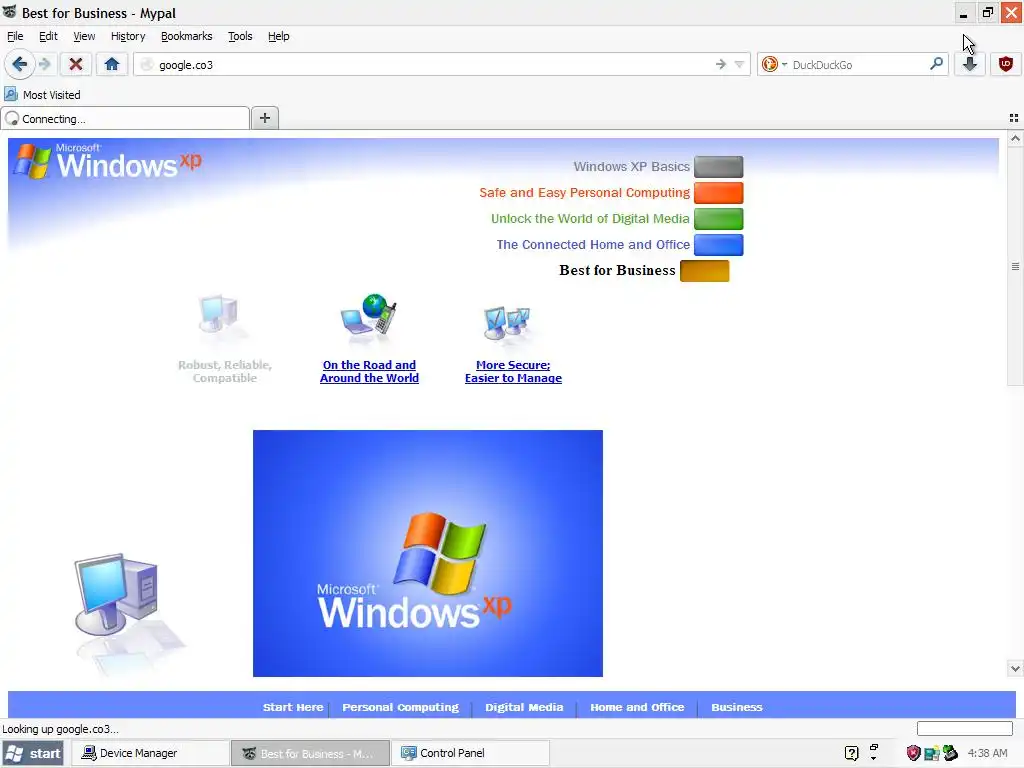Viewport: 1024px width, 768px height.
Task: Open The Connected Home and Office link
Action: pyautogui.click(x=592, y=245)
